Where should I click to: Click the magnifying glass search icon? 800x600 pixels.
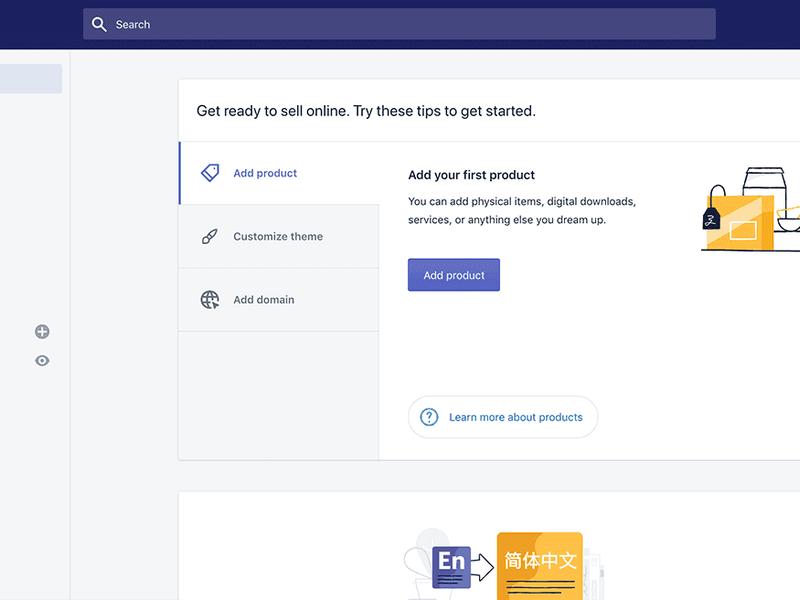click(99, 24)
